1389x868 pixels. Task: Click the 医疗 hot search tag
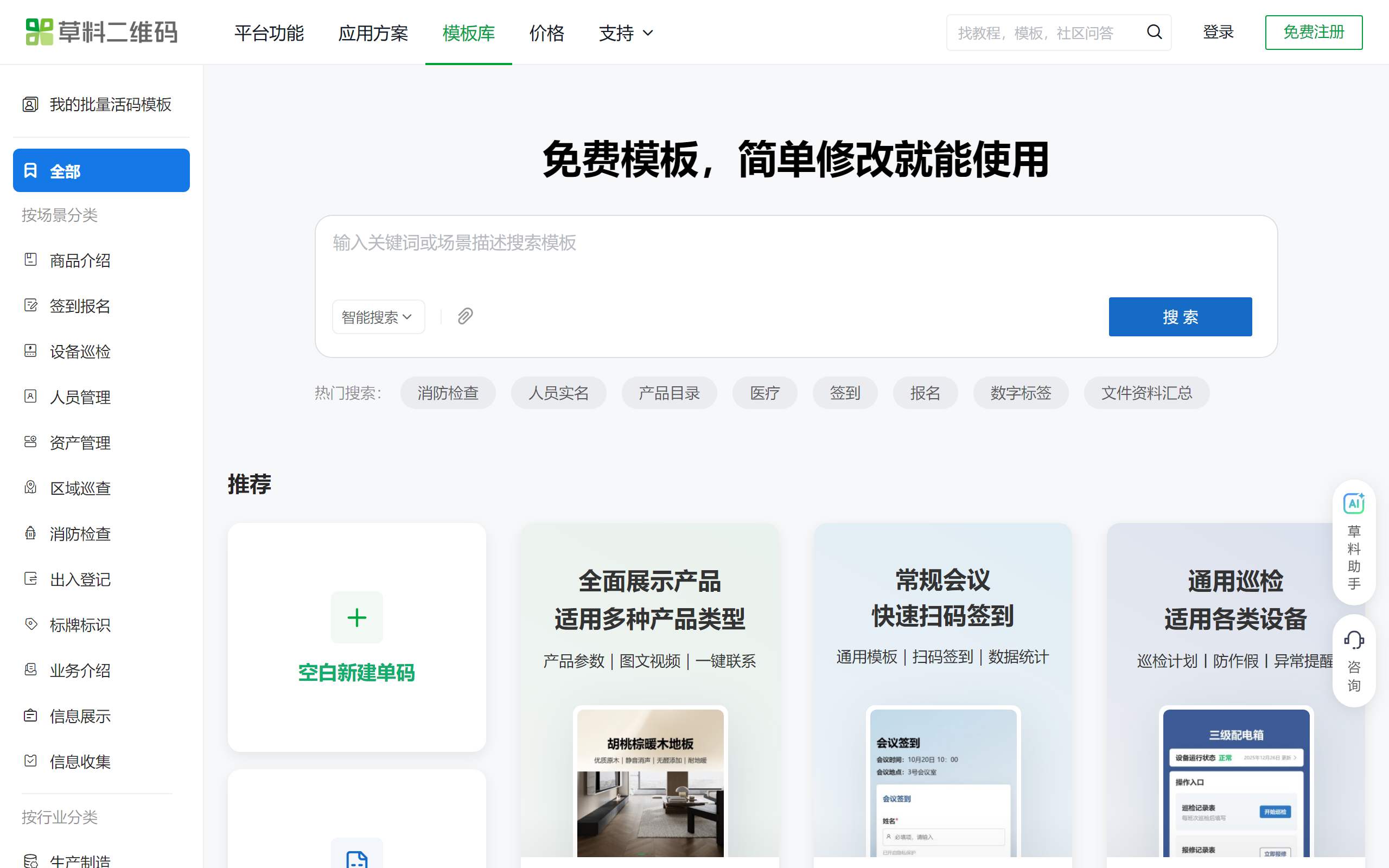[x=764, y=393]
